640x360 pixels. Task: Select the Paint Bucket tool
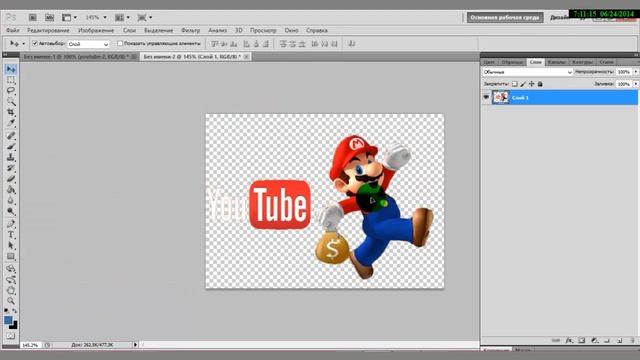[x=11, y=189]
